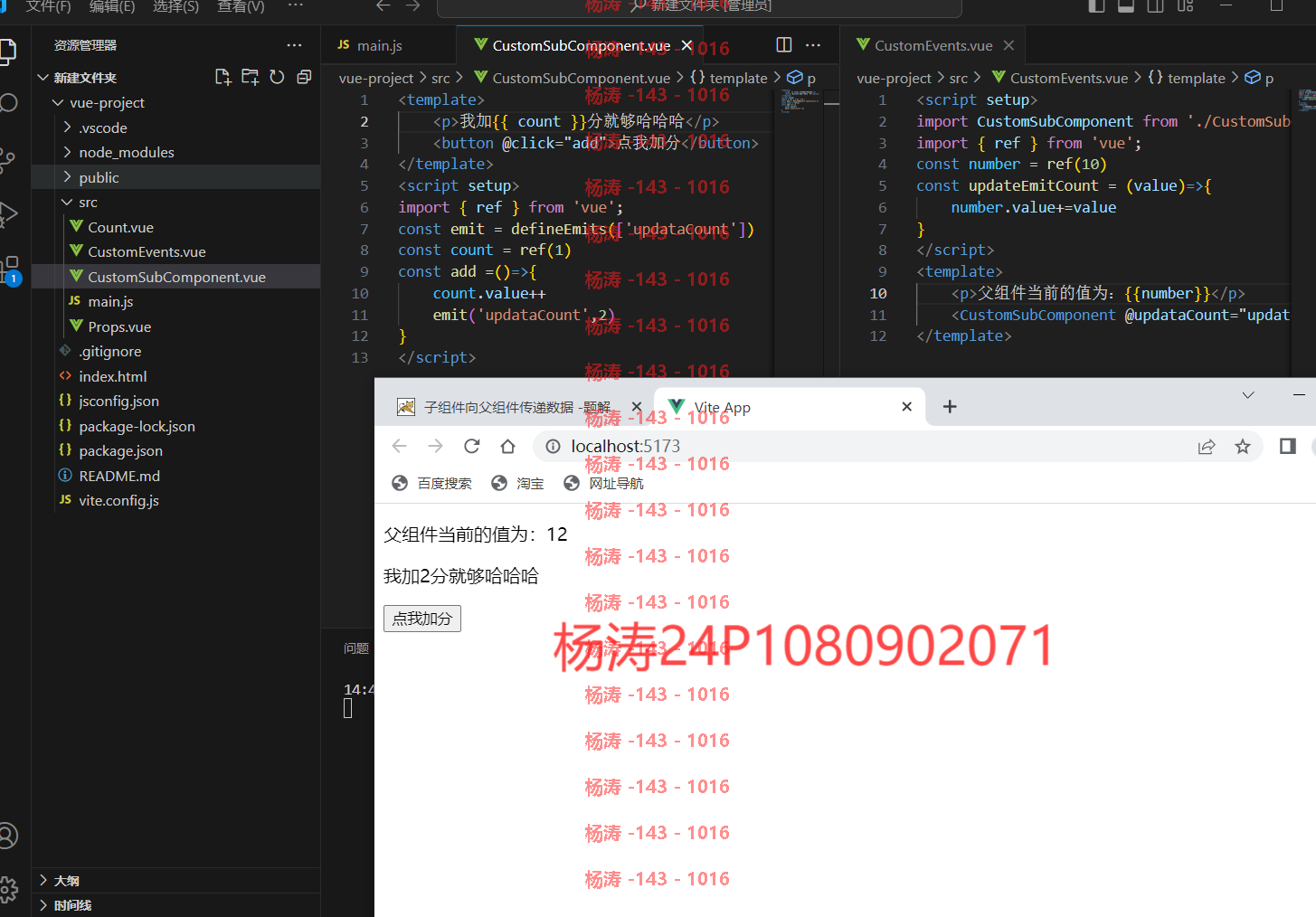Image resolution: width=1316 pixels, height=917 pixels.
Task: Collapse the 新建文件夹 root folder
Action: pyautogui.click(x=43, y=78)
